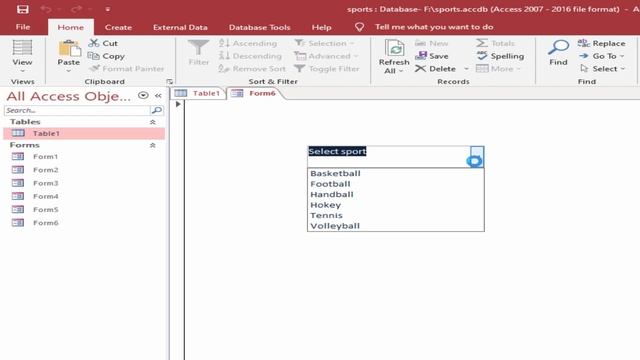
Task: Click the Tell me lightbulb icon
Action: pos(359,27)
